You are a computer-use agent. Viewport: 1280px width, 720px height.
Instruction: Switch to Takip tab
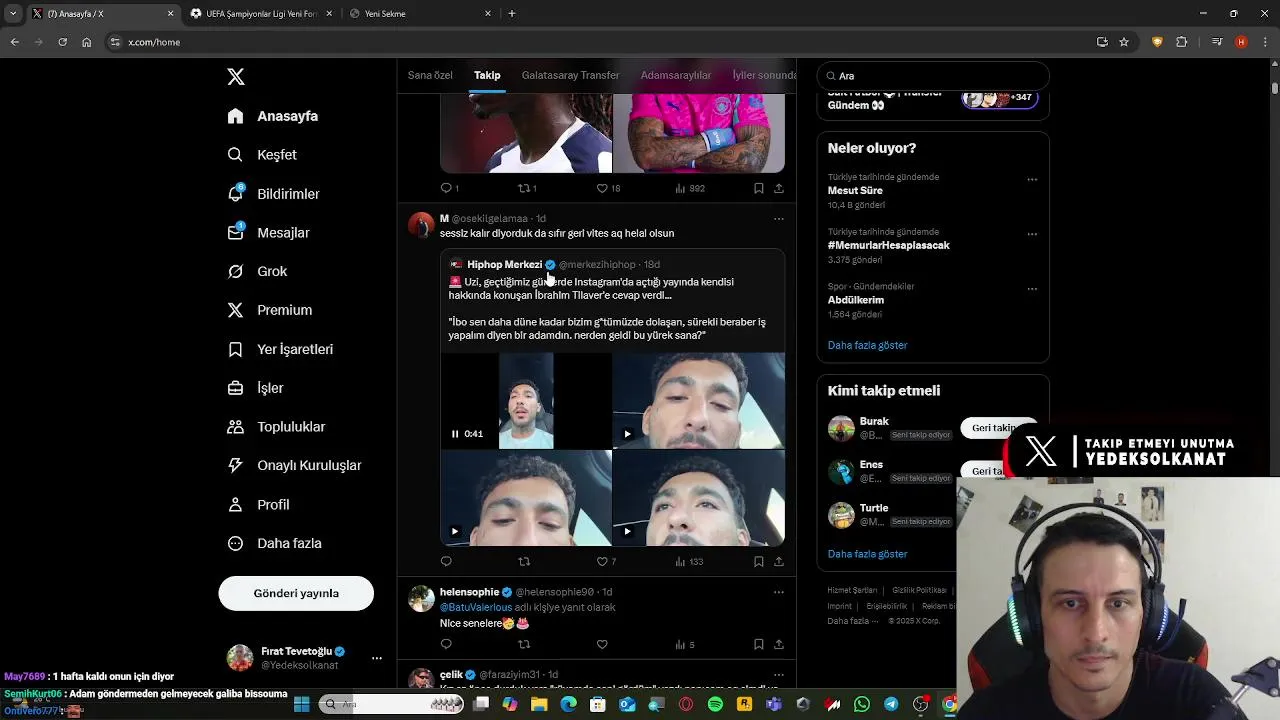point(487,75)
